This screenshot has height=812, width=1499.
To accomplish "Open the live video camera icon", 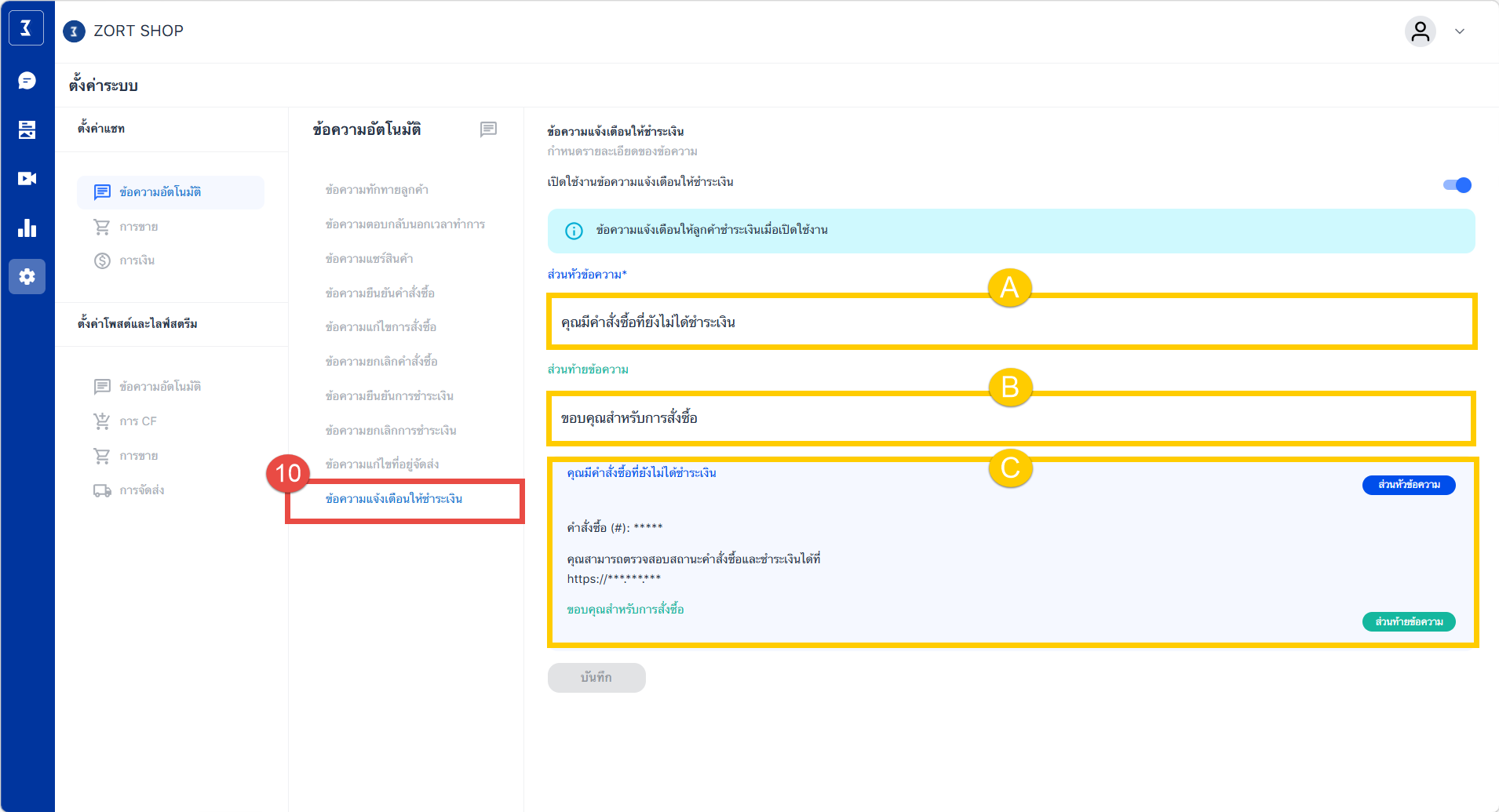I will (x=27, y=179).
